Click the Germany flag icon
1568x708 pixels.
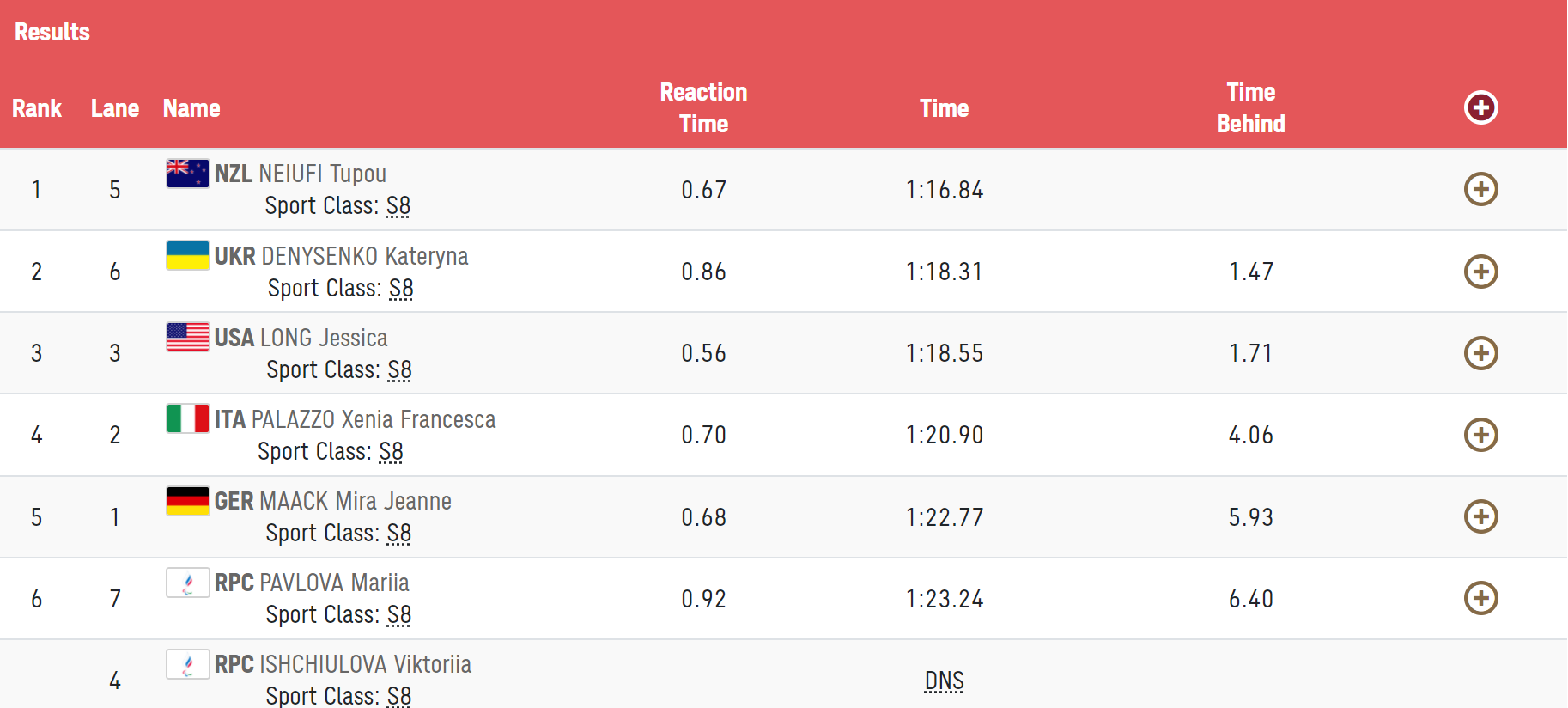tap(187, 501)
